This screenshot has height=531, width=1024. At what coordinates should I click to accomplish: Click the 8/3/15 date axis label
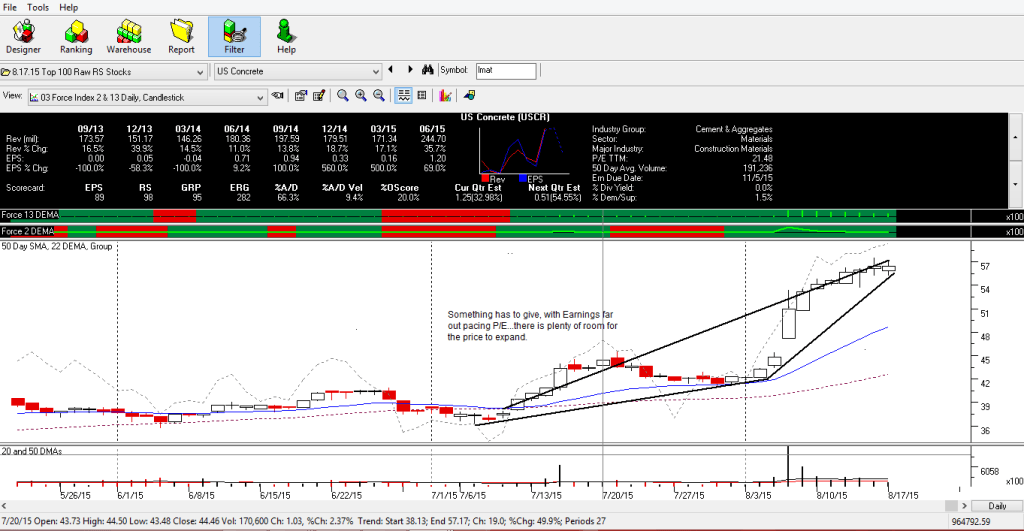[758, 496]
